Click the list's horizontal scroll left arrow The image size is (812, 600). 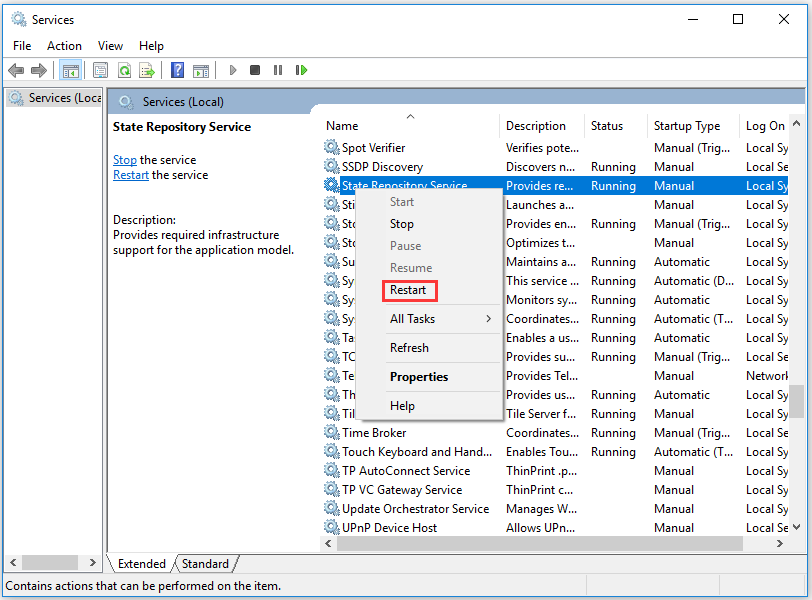[x=328, y=544]
